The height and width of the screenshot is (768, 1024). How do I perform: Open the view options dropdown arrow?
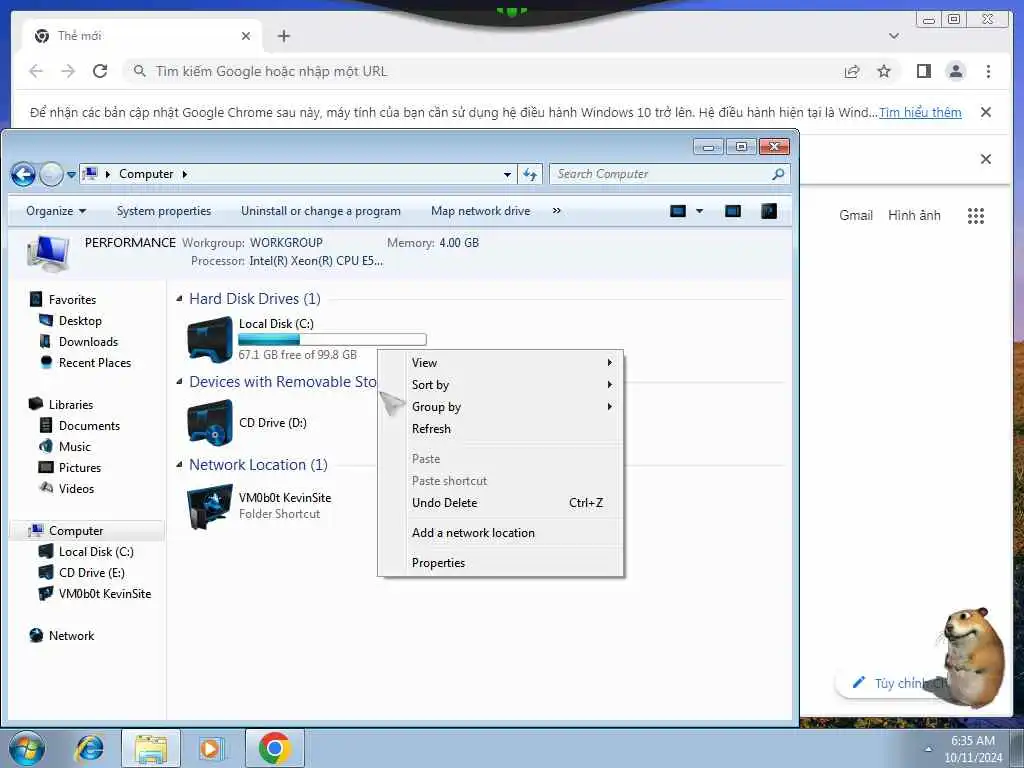coord(699,211)
